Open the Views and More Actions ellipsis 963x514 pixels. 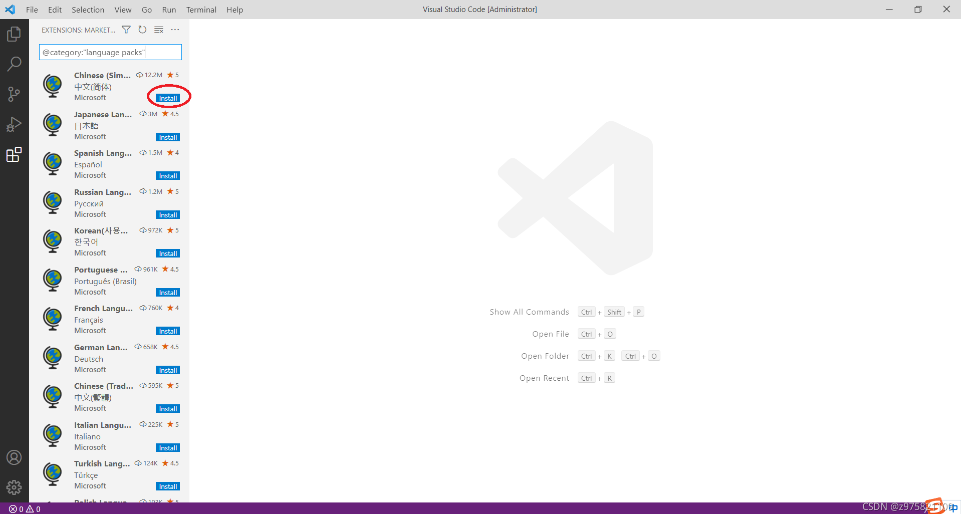pos(175,29)
